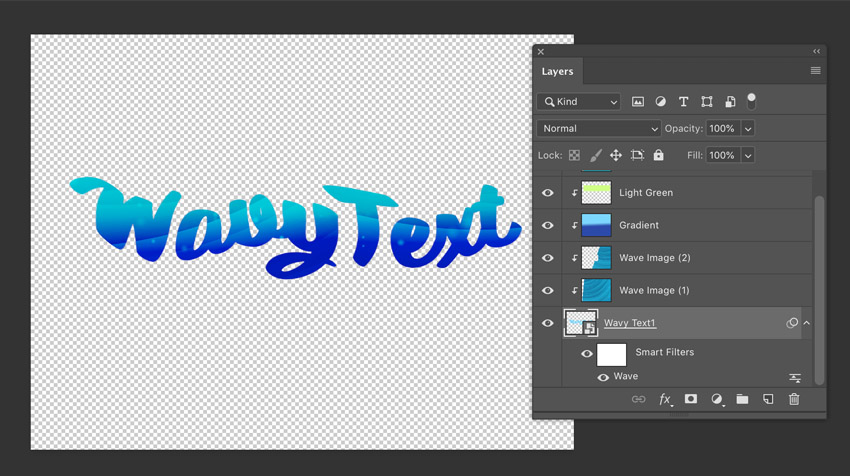
Task: Toggle visibility of the Gradient layer
Action: [548, 225]
